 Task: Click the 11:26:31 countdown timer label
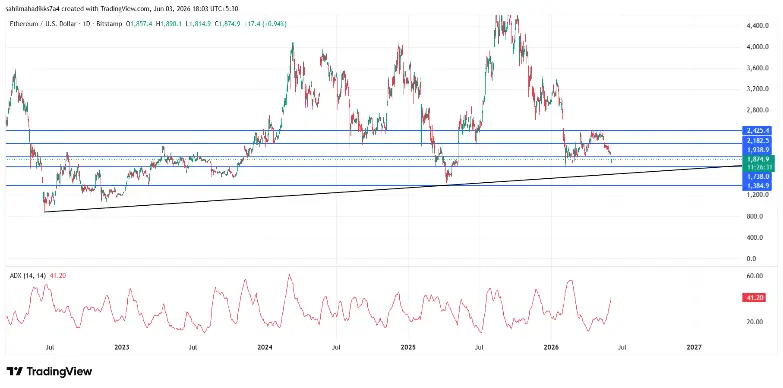pyautogui.click(x=759, y=167)
